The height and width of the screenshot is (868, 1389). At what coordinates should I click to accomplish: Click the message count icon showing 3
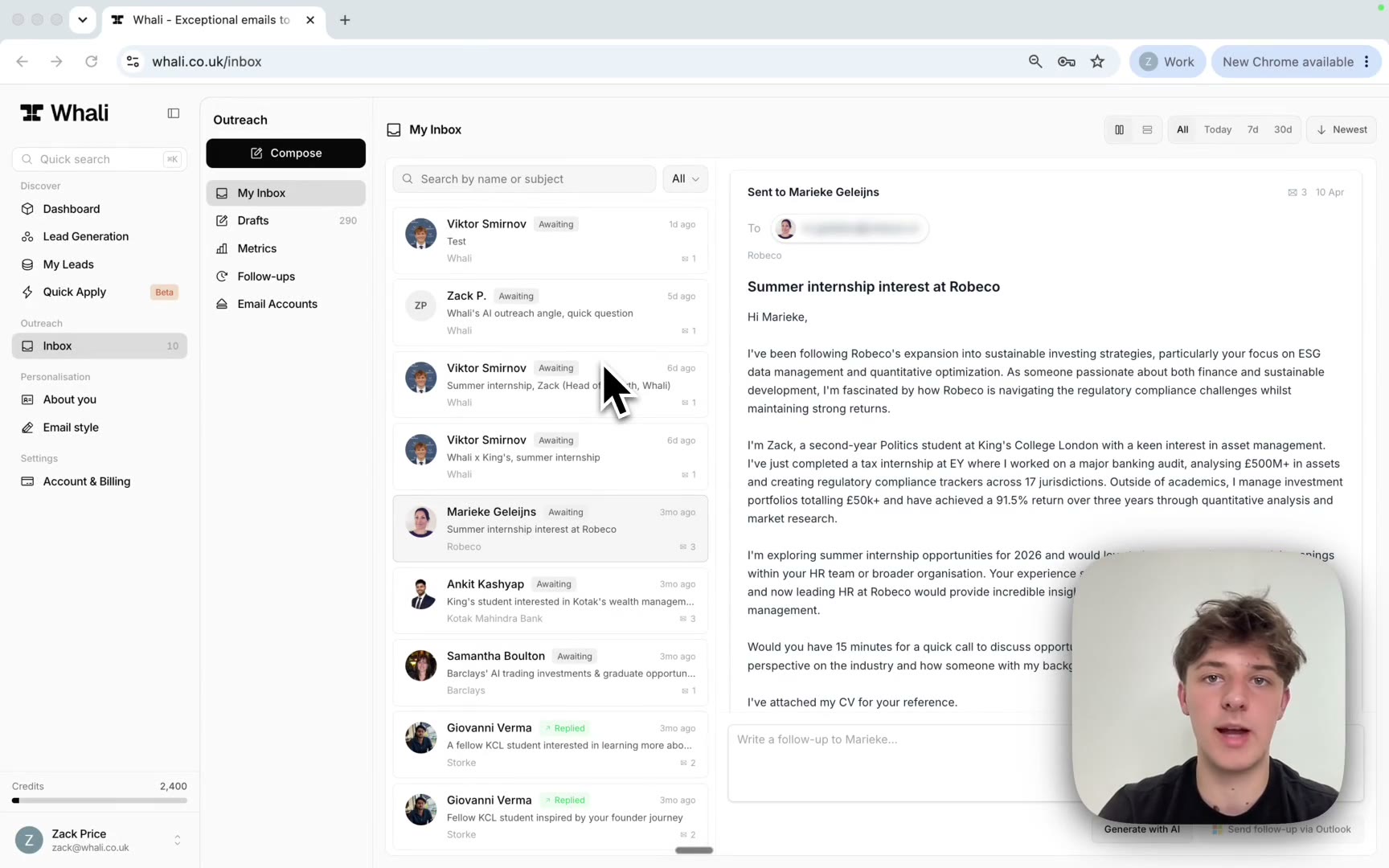pos(1297,193)
